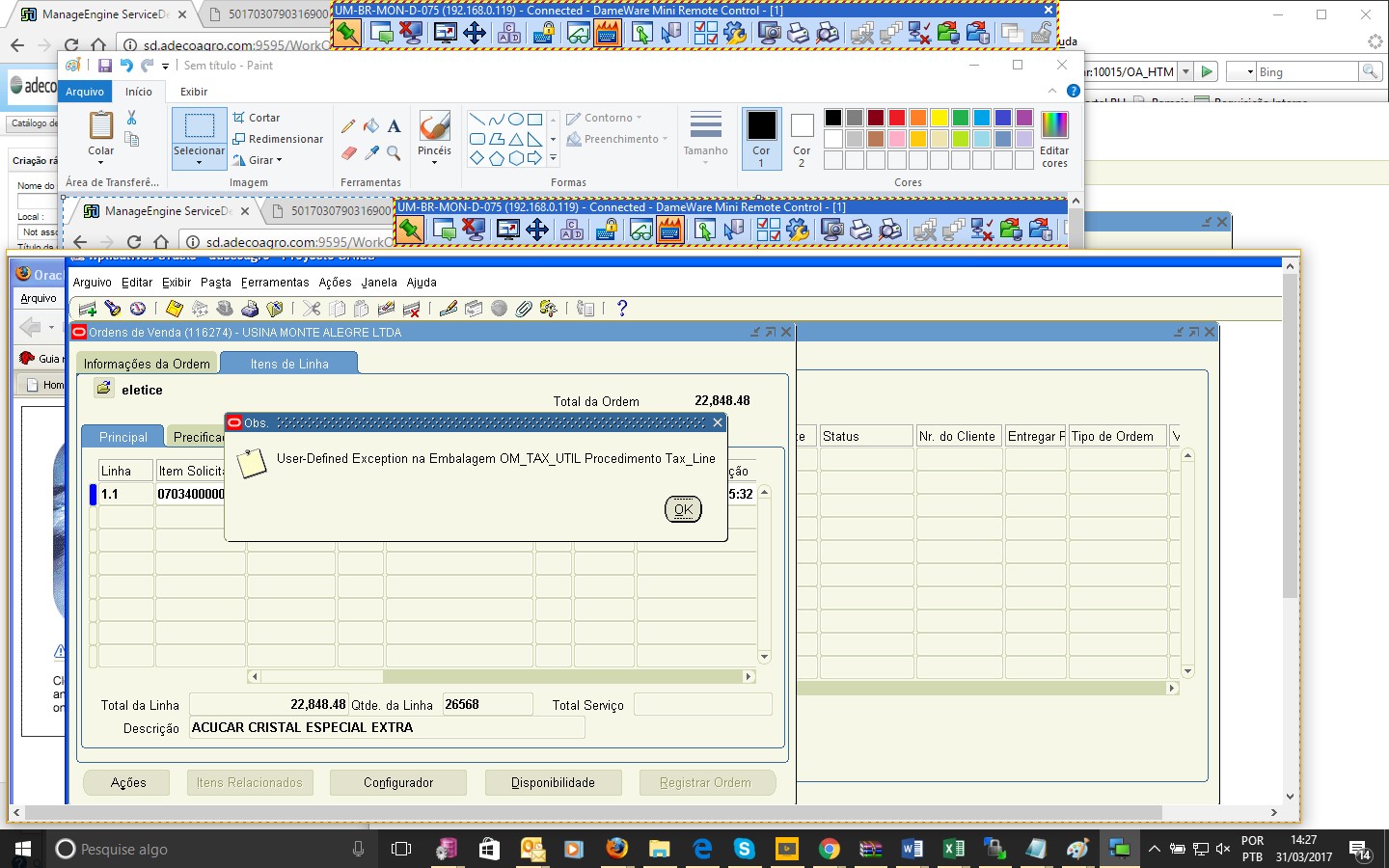Click the Configurador button

click(398, 782)
